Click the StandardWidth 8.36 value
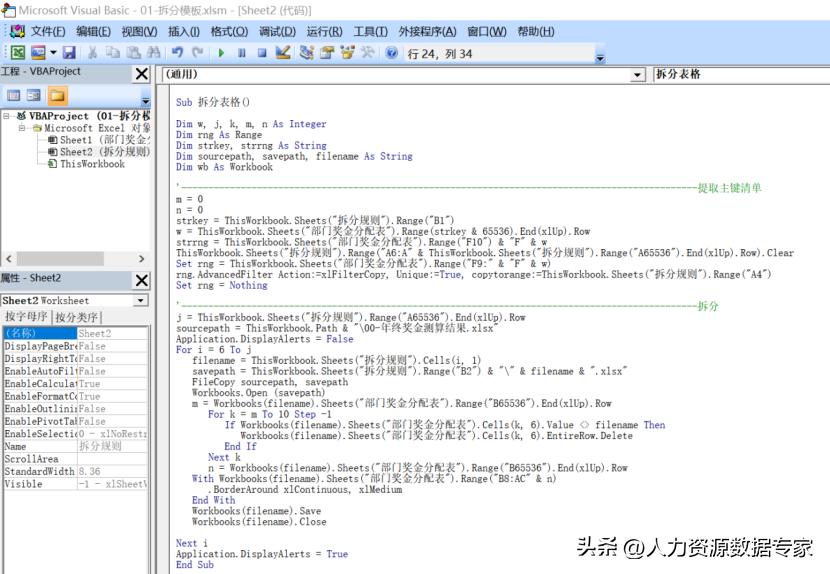This screenshot has height=574, width=830. (x=112, y=471)
